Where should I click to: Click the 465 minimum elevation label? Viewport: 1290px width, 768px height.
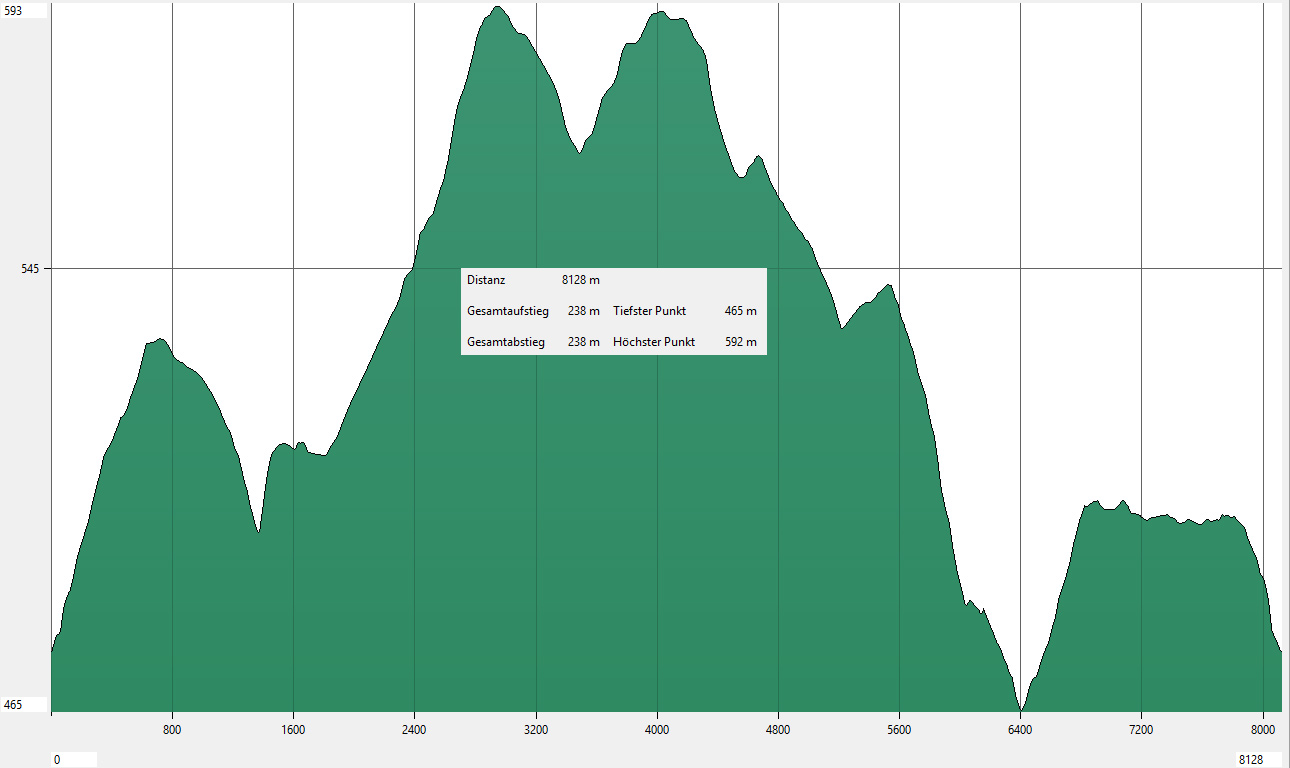pos(14,705)
